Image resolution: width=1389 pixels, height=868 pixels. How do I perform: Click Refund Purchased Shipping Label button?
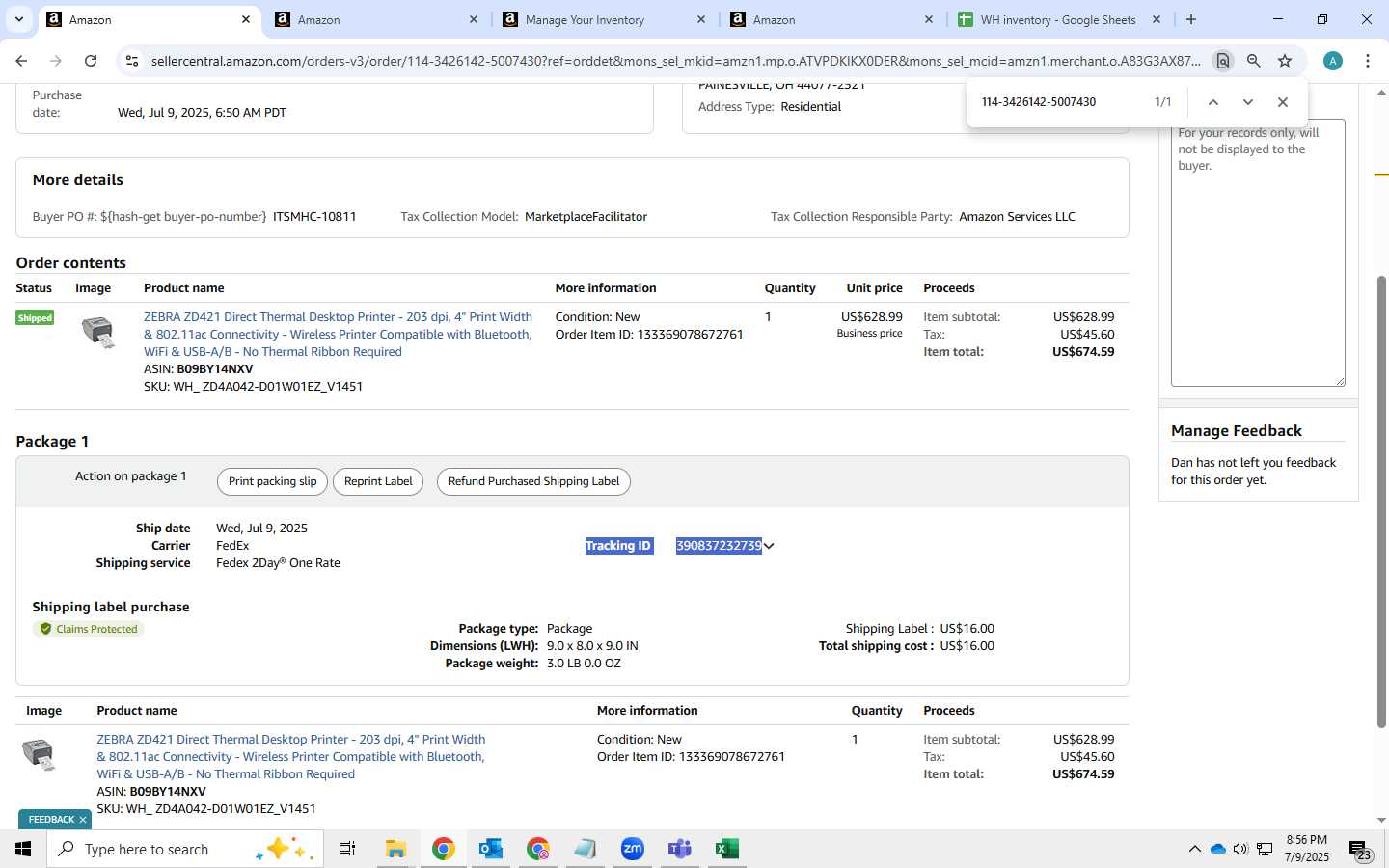(533, 481)
